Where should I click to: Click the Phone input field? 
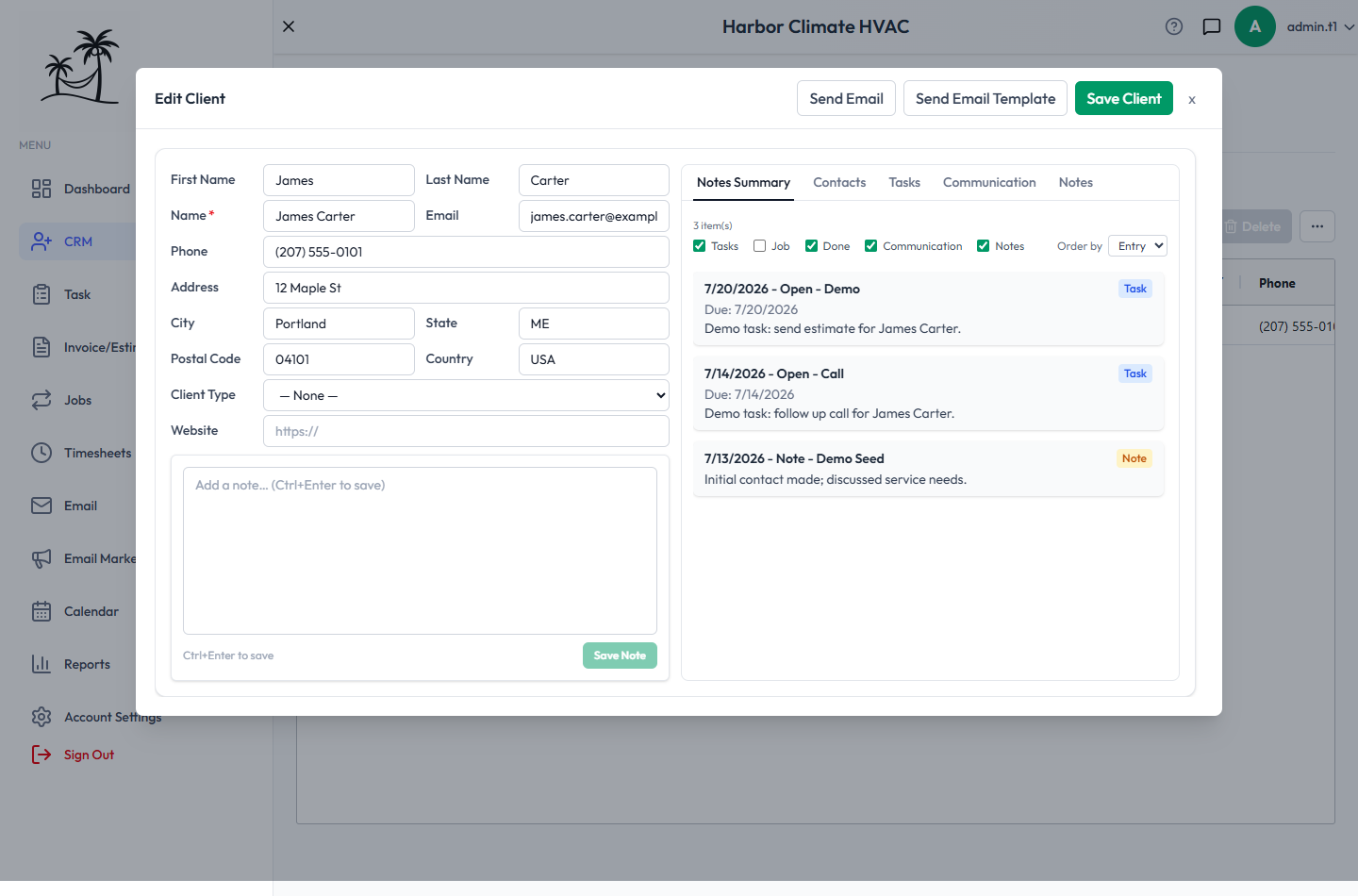click(x=466, y=252)
